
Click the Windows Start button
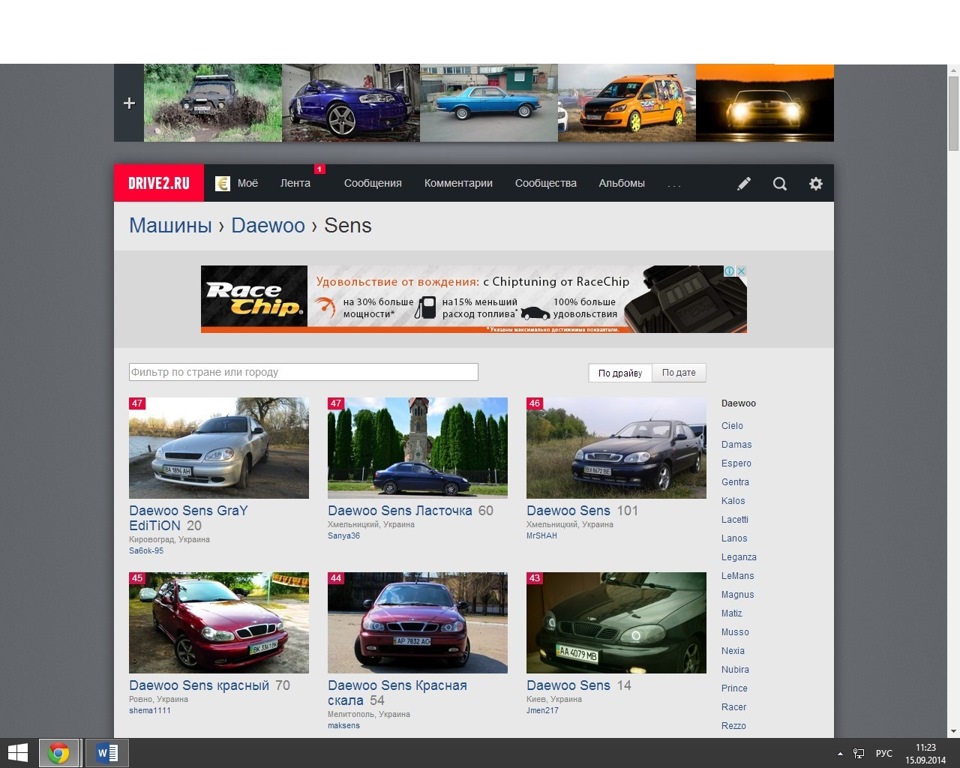click(x=17, y=753)
